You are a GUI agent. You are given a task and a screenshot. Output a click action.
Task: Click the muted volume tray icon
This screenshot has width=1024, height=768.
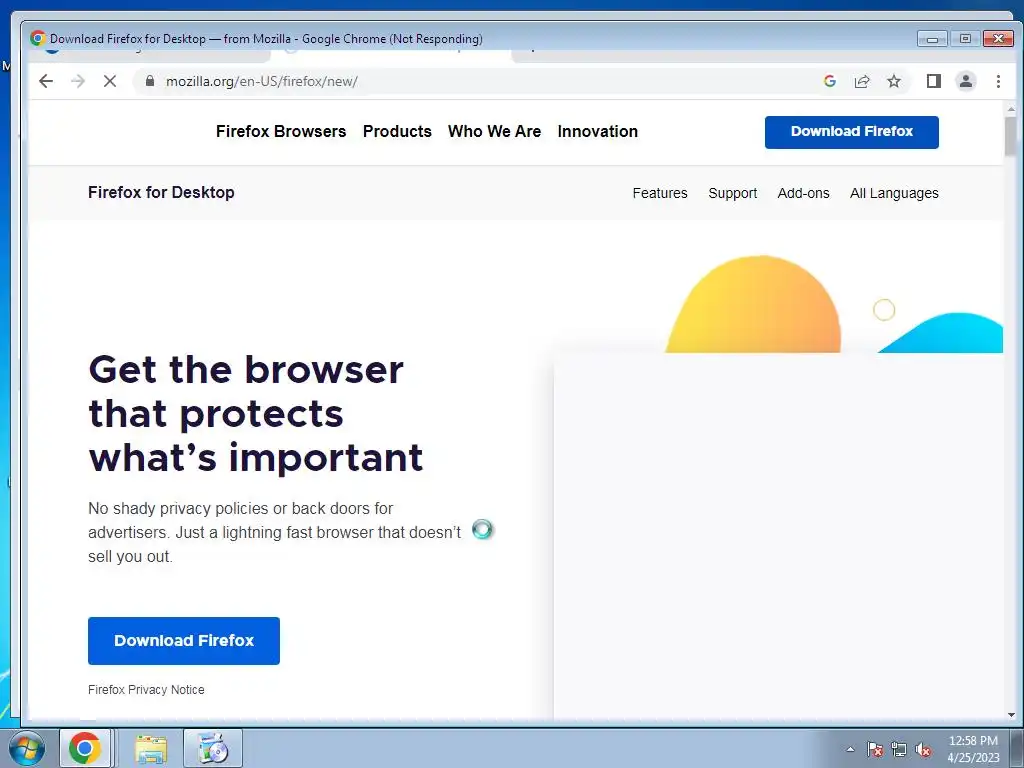(x=923, y=749)
